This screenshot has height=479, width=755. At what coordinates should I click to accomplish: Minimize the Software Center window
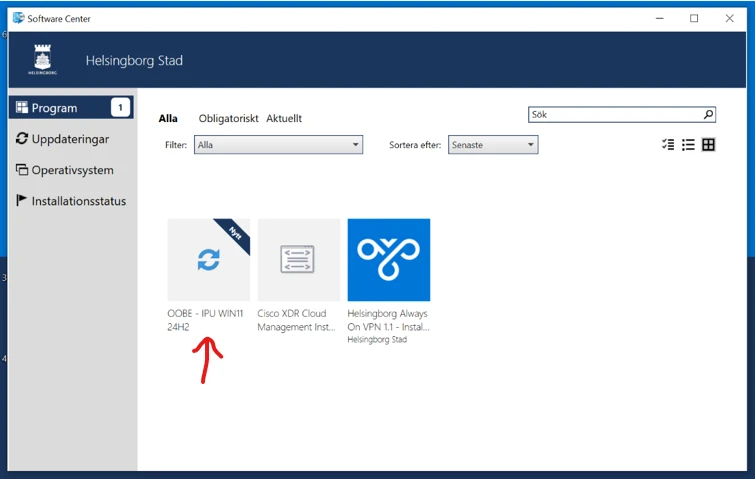tap(660, 18)
